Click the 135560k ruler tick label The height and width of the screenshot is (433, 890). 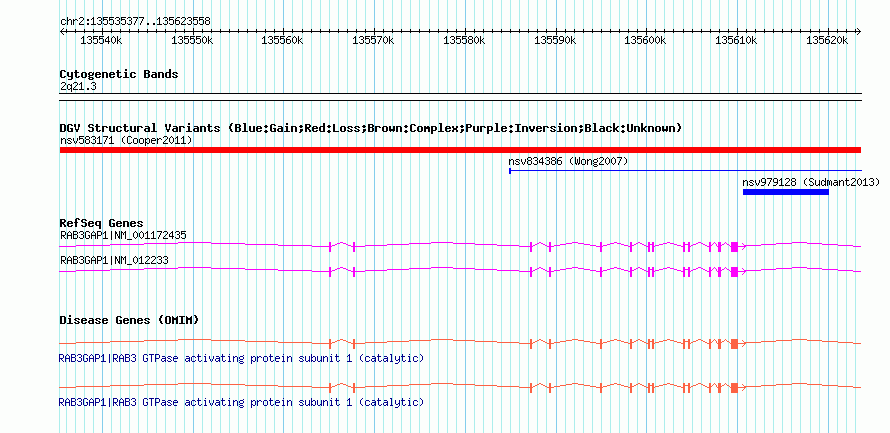coord(283,40)
